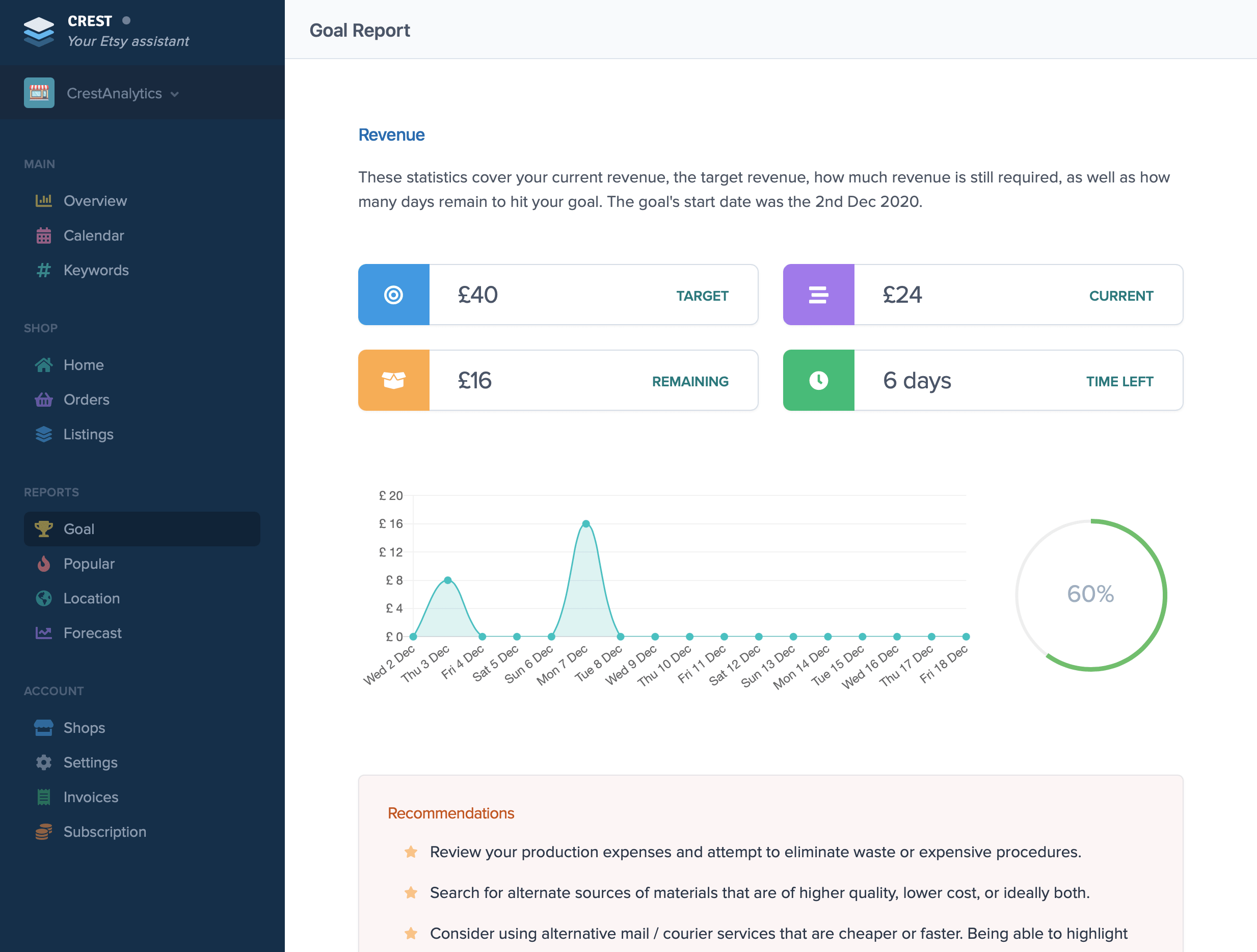Image resolution: width=1257 pixels, height=952 pixels.
Task: Open the Forecast report menu item
Action: tap(92, 632)
